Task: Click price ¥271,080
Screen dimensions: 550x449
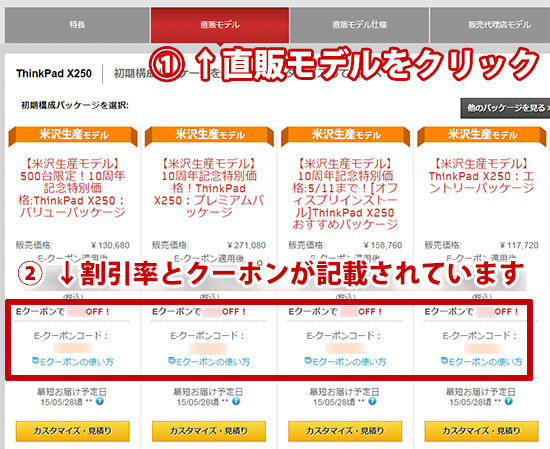Action: click(x=247, y=245)
